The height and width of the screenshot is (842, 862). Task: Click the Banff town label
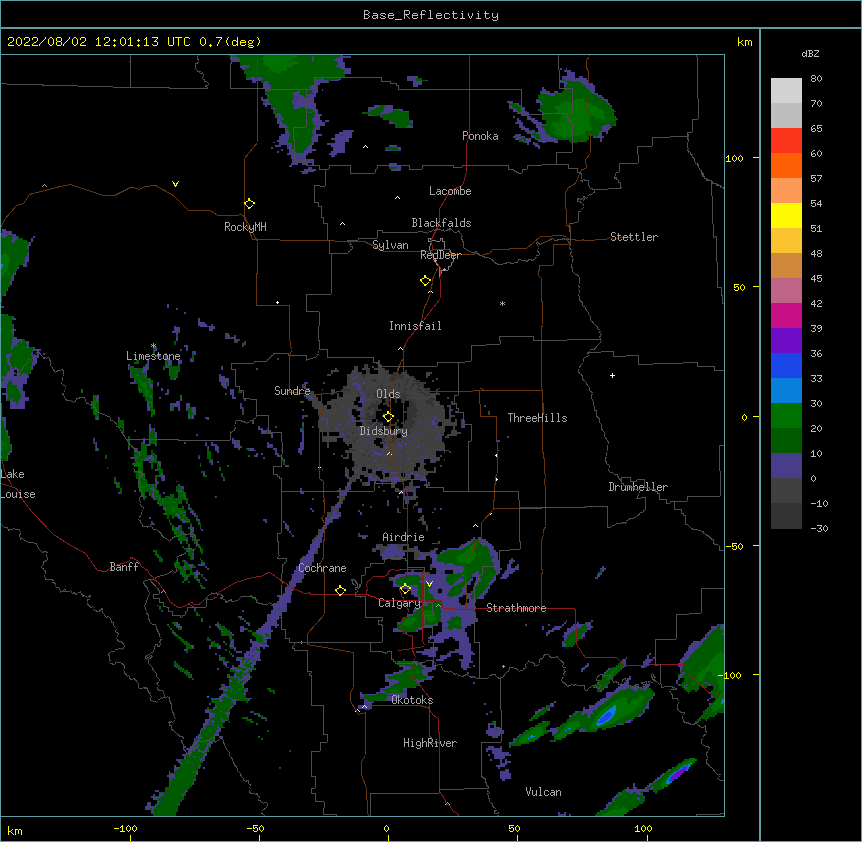click(x=124, y=567)
